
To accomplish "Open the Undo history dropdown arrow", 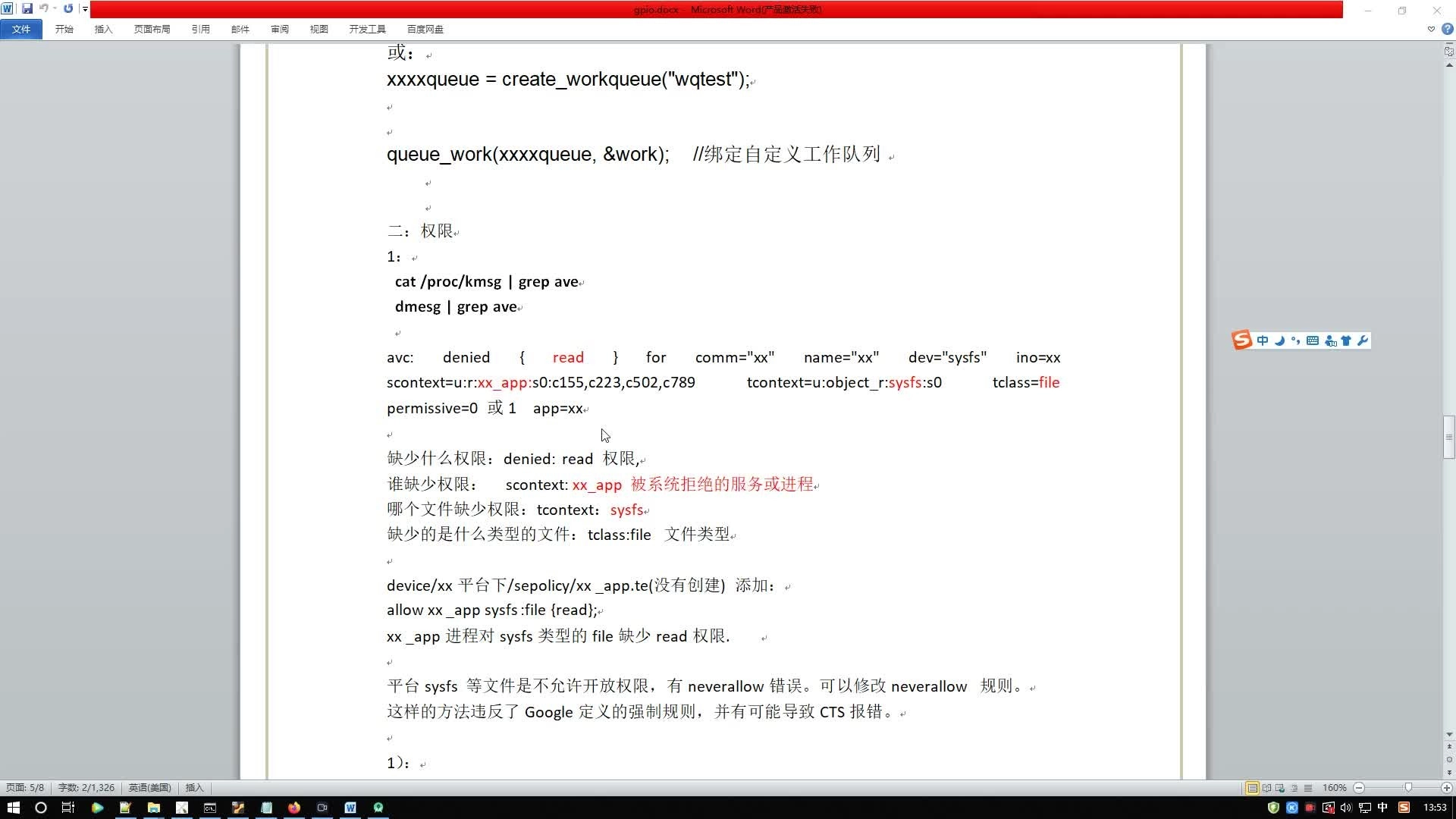I will coord(54,9).
